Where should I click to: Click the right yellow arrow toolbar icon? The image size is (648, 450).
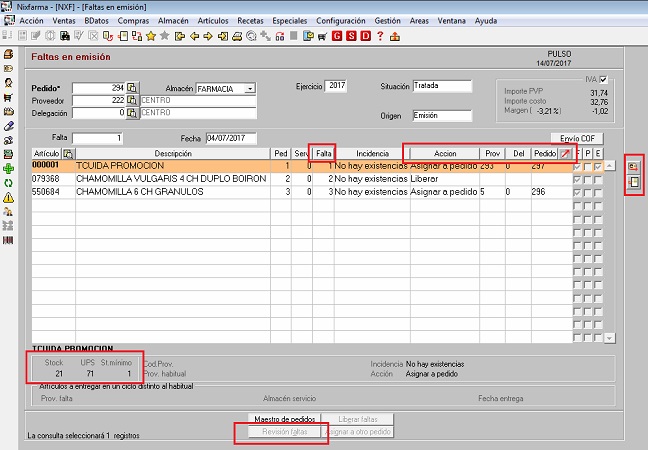pyautogui.click(x=208, y=36)
